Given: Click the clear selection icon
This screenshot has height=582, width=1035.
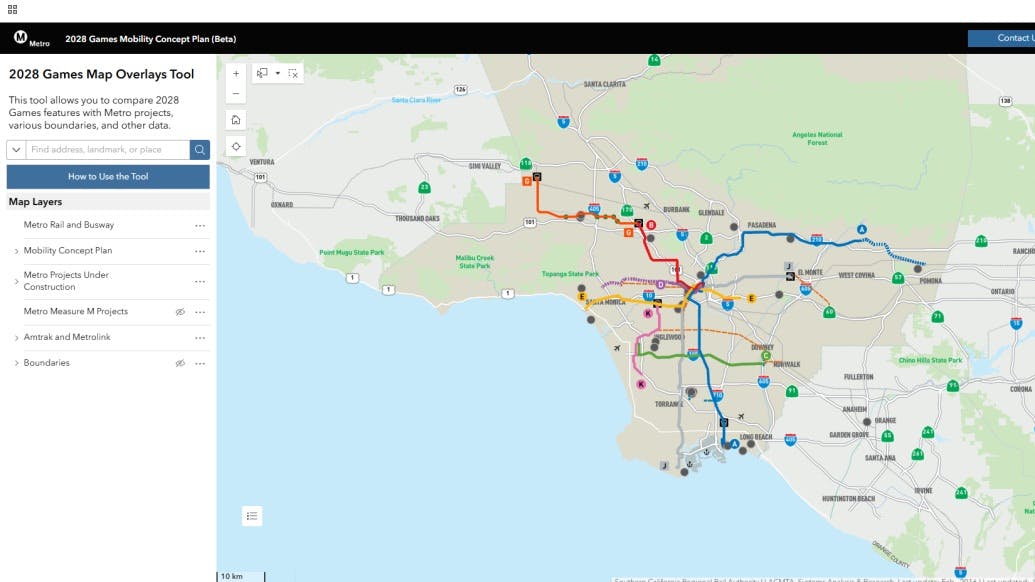Looking at the screenshot, I should tap(293, 72).
